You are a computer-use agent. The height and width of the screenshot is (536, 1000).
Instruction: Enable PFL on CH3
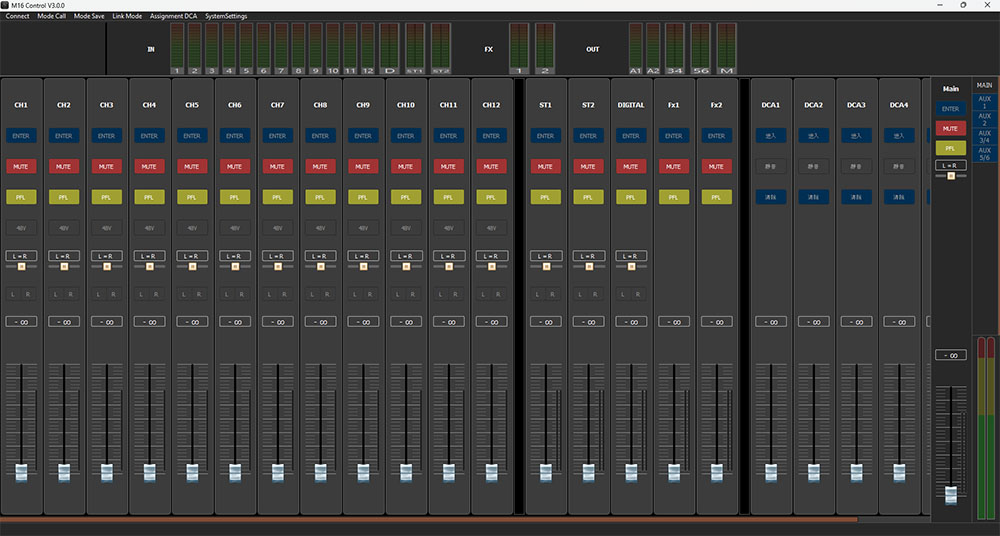pos(107,197)
